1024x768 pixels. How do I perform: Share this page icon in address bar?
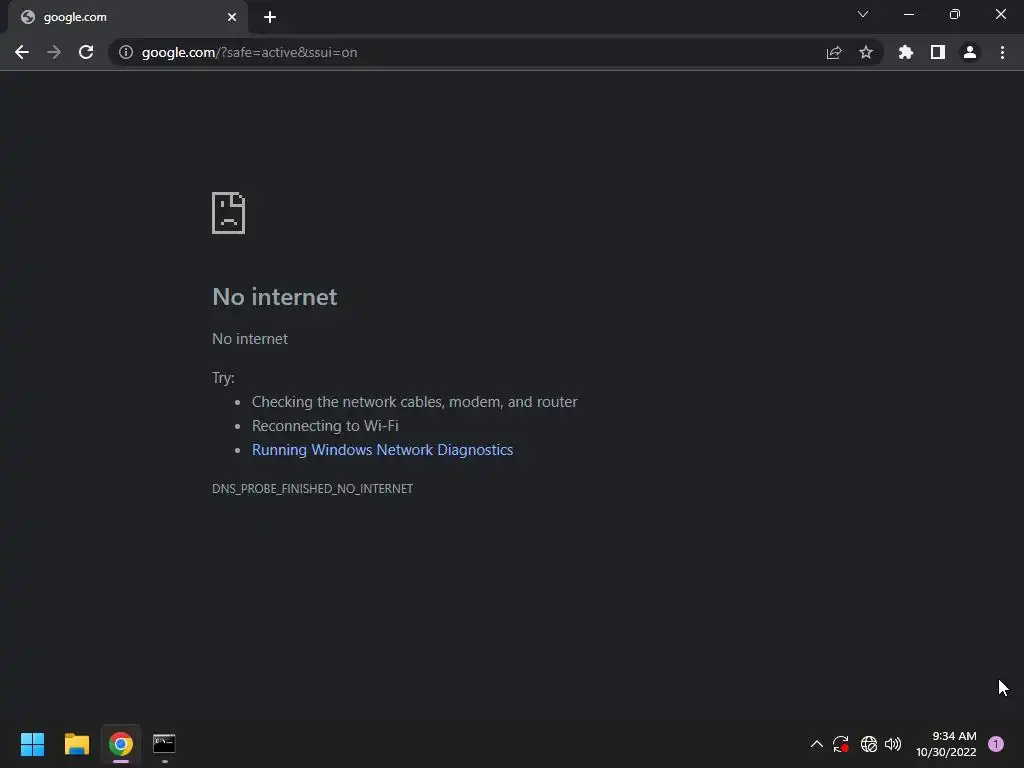834,52
